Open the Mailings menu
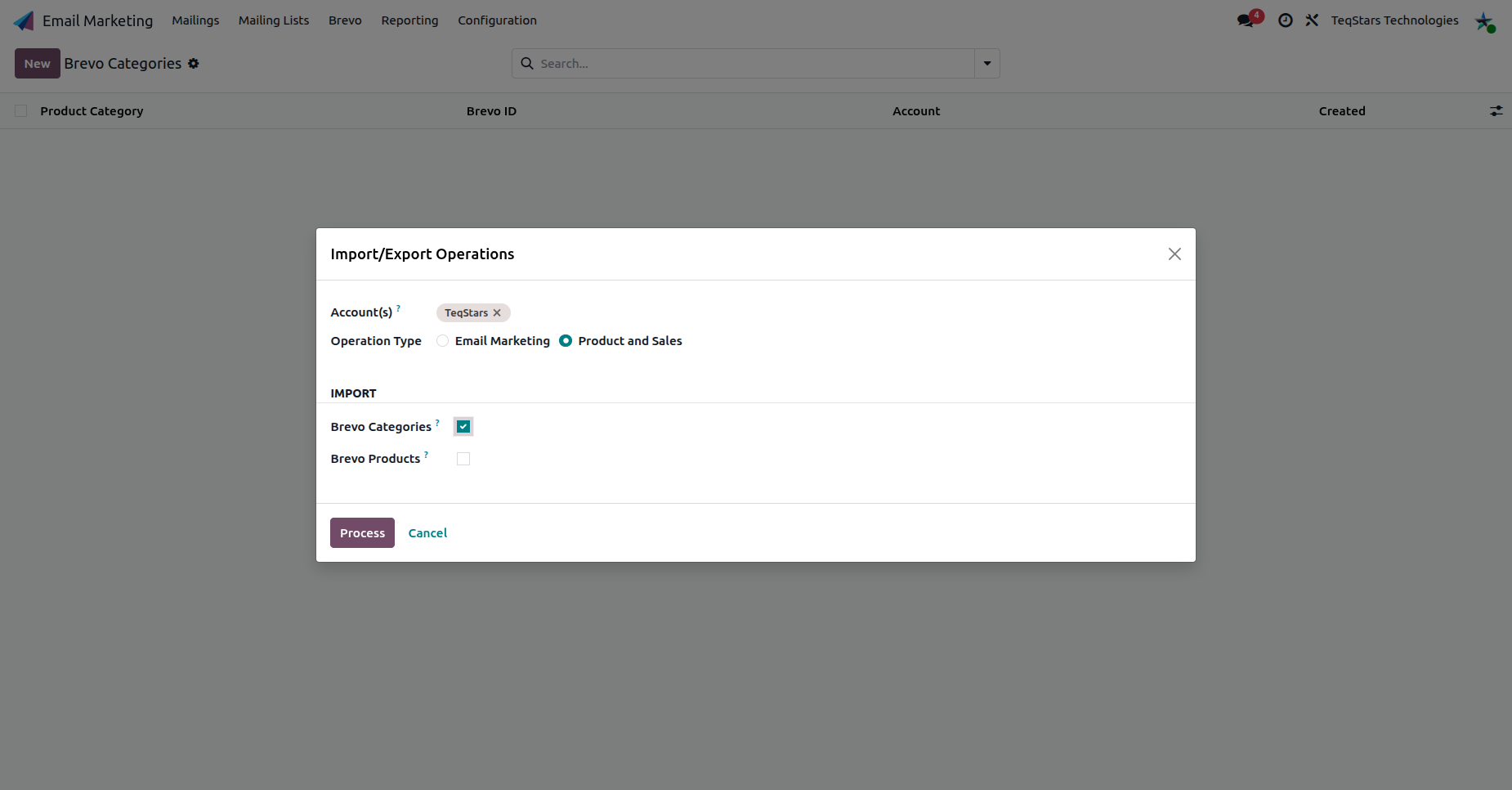The height and width of the screenshot is (790, 1512). 195,20
